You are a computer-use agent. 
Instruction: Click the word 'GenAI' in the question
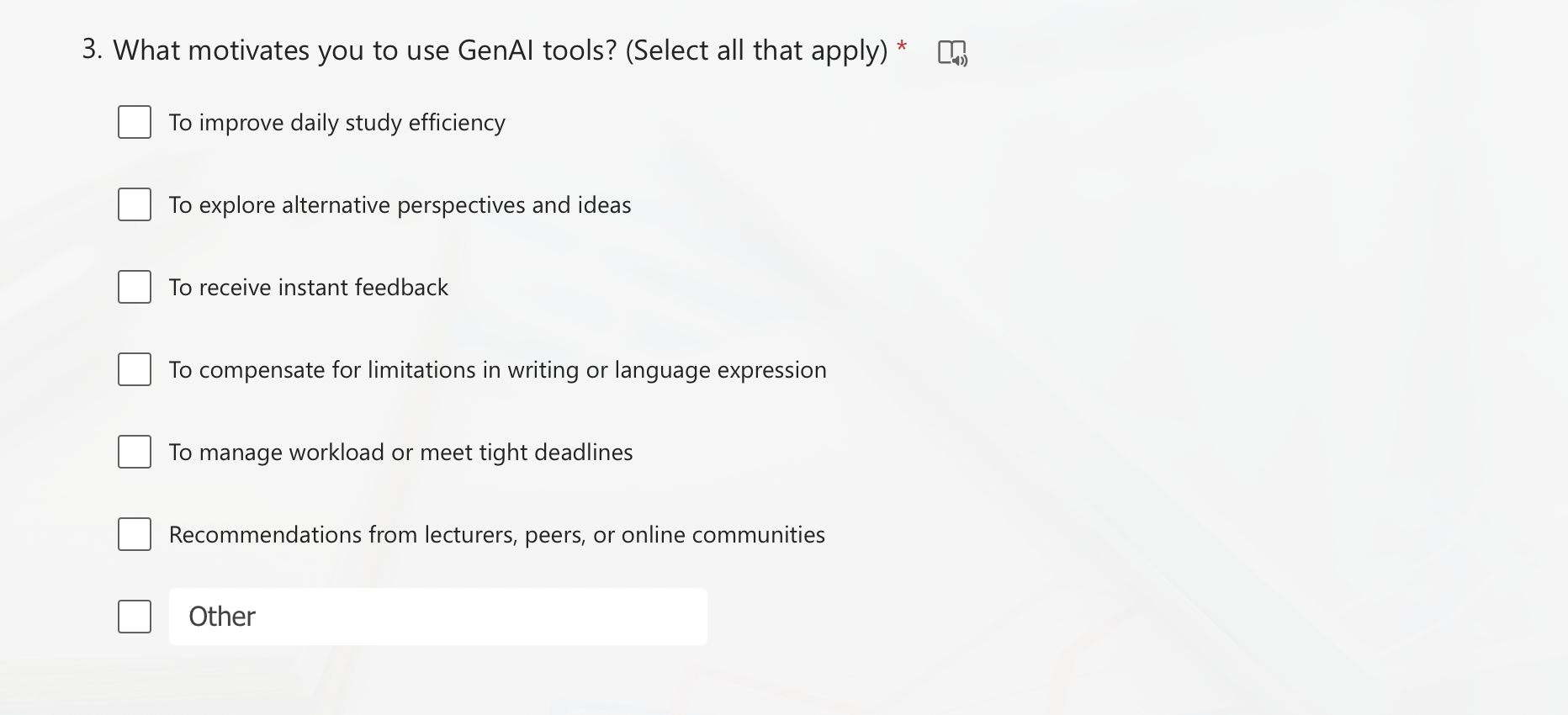pos(496,50)
